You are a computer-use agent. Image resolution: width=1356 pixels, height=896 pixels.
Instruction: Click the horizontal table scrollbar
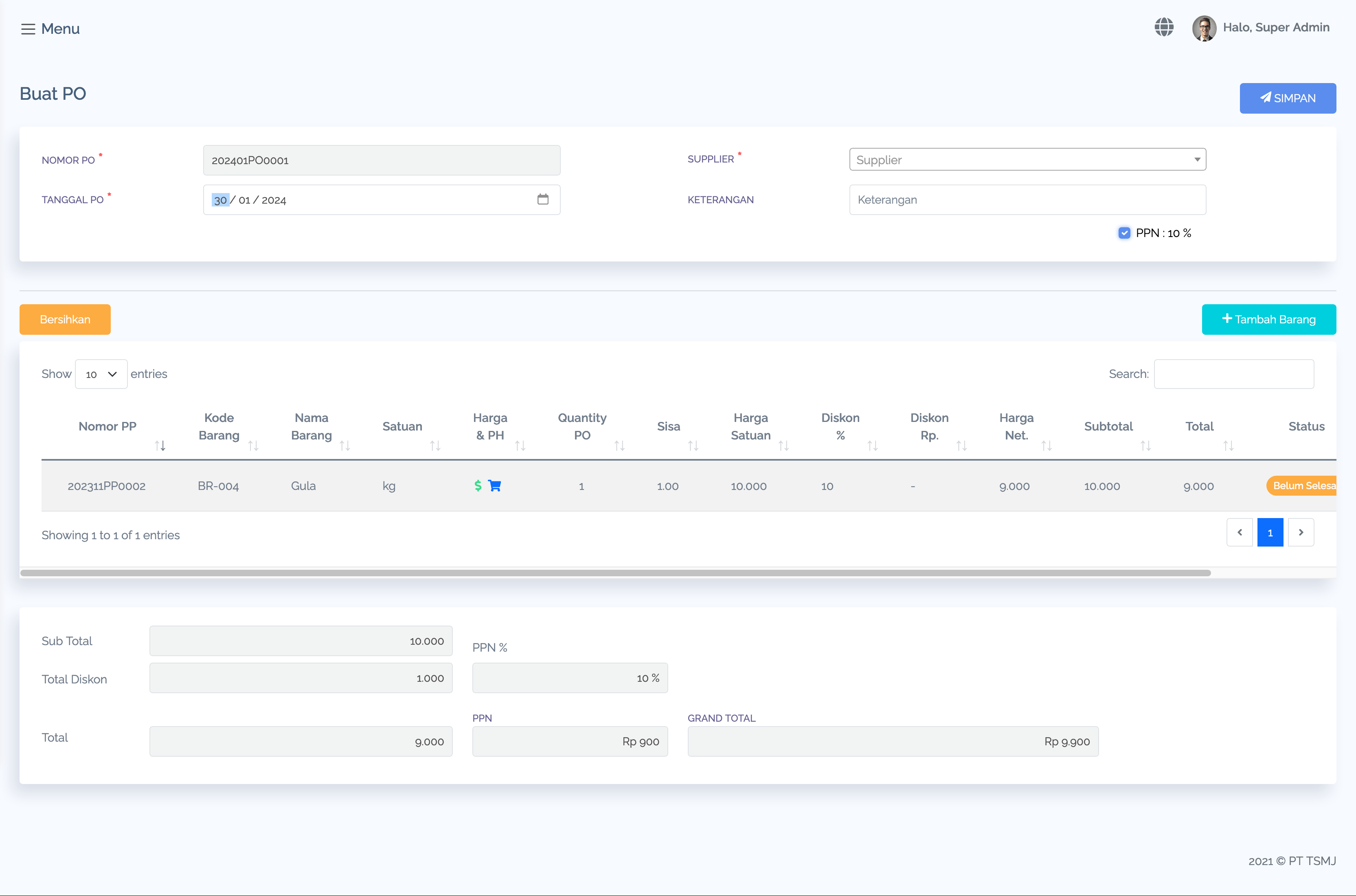coord(615,573)
